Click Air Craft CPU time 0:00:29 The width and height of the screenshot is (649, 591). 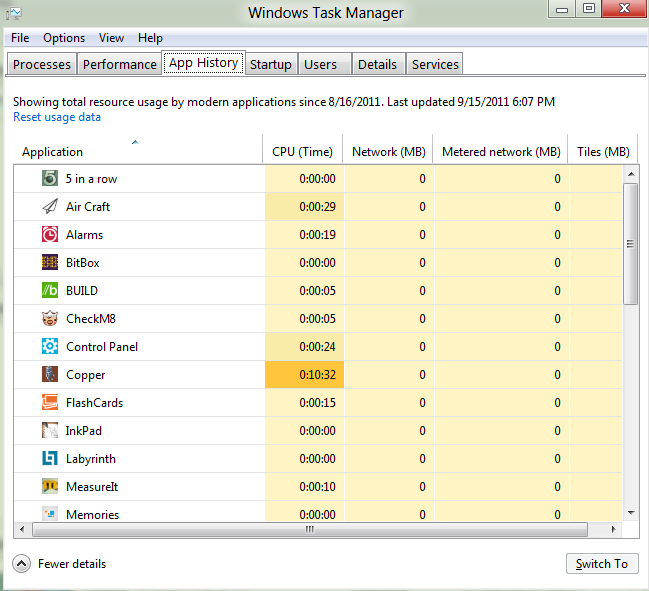tap(304, 207)
